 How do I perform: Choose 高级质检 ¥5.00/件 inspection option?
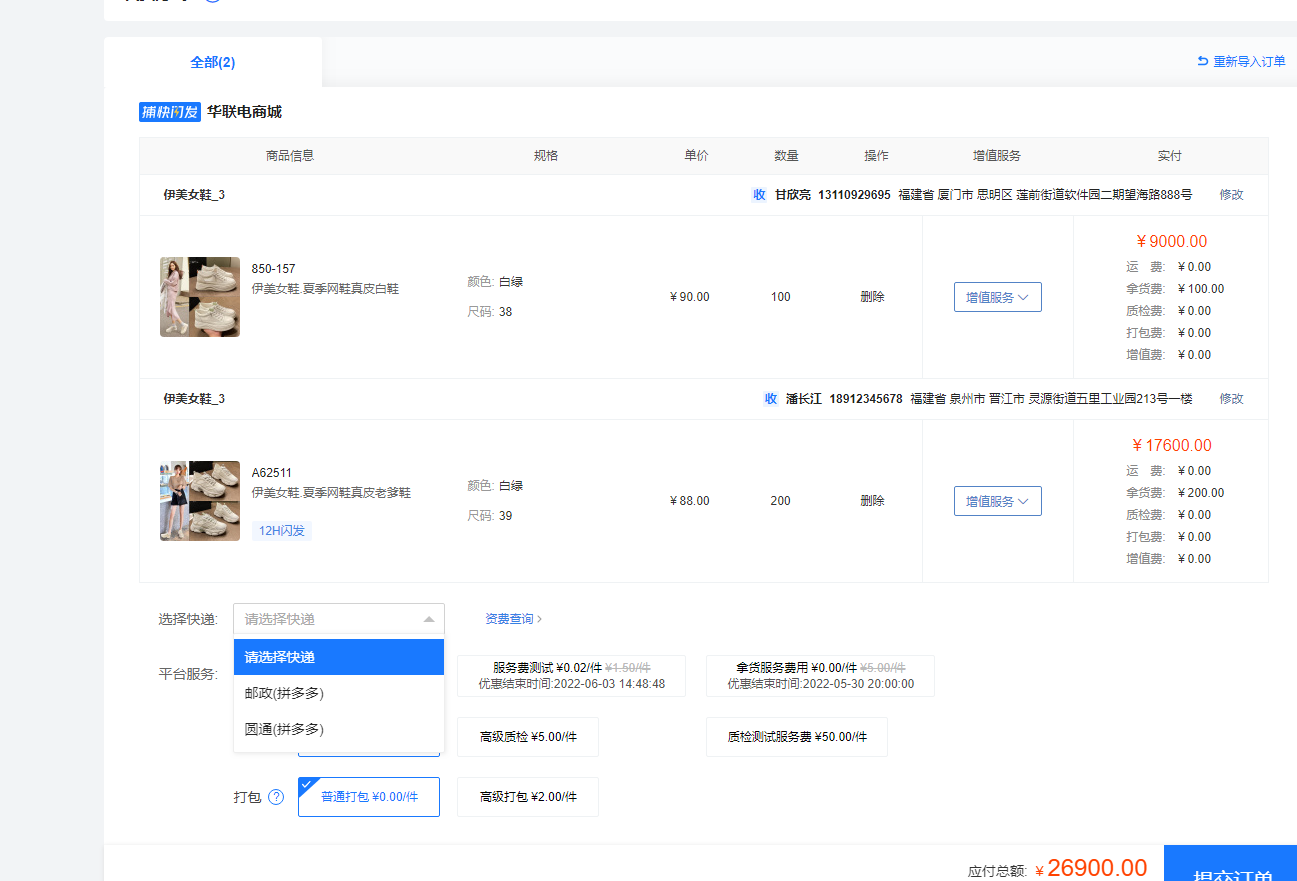point(528,737)
